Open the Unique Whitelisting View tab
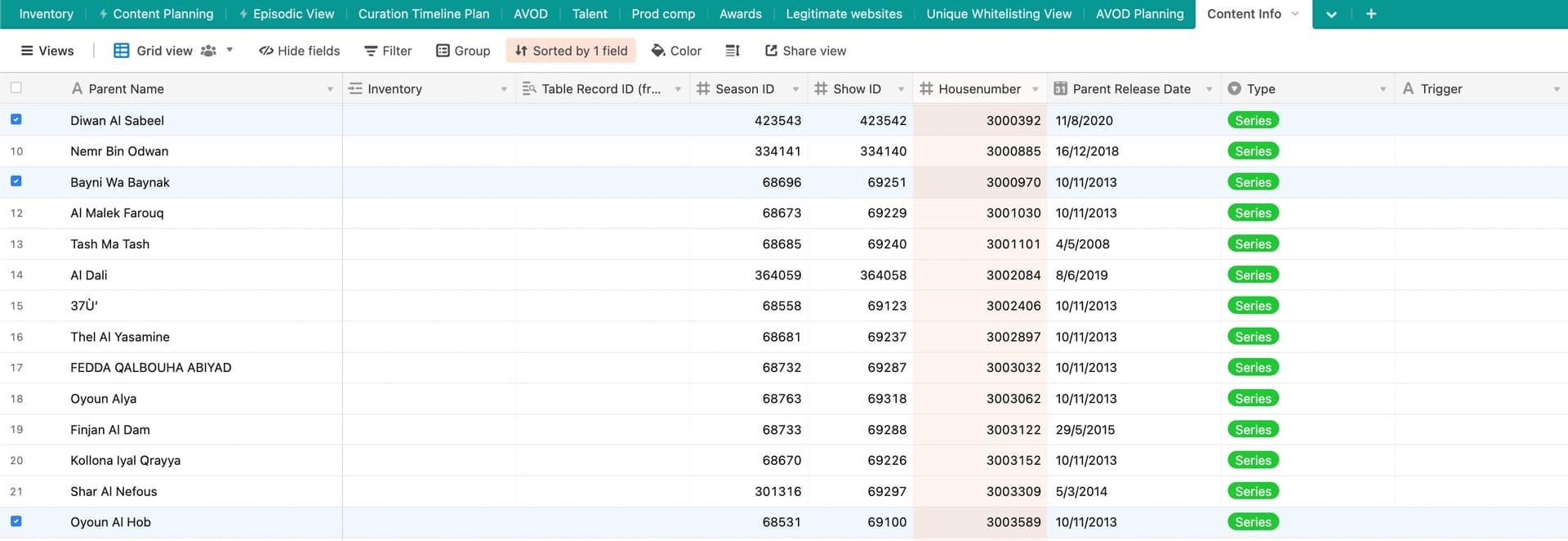This screenshot has height=541, width=1568. (x=999, y=14)
